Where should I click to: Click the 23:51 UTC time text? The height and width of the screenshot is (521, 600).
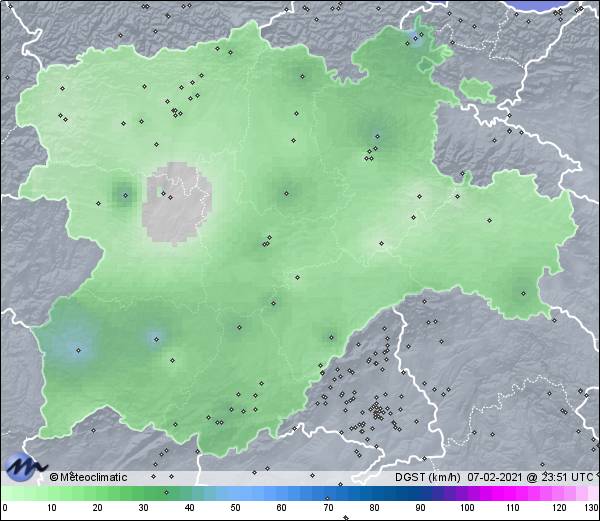[566, 477]
